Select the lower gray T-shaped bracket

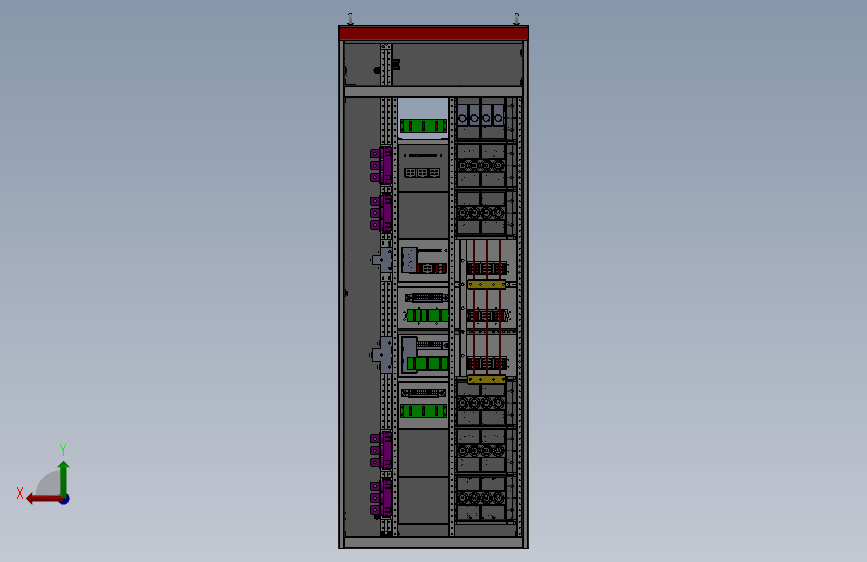[x=383, y=355]
